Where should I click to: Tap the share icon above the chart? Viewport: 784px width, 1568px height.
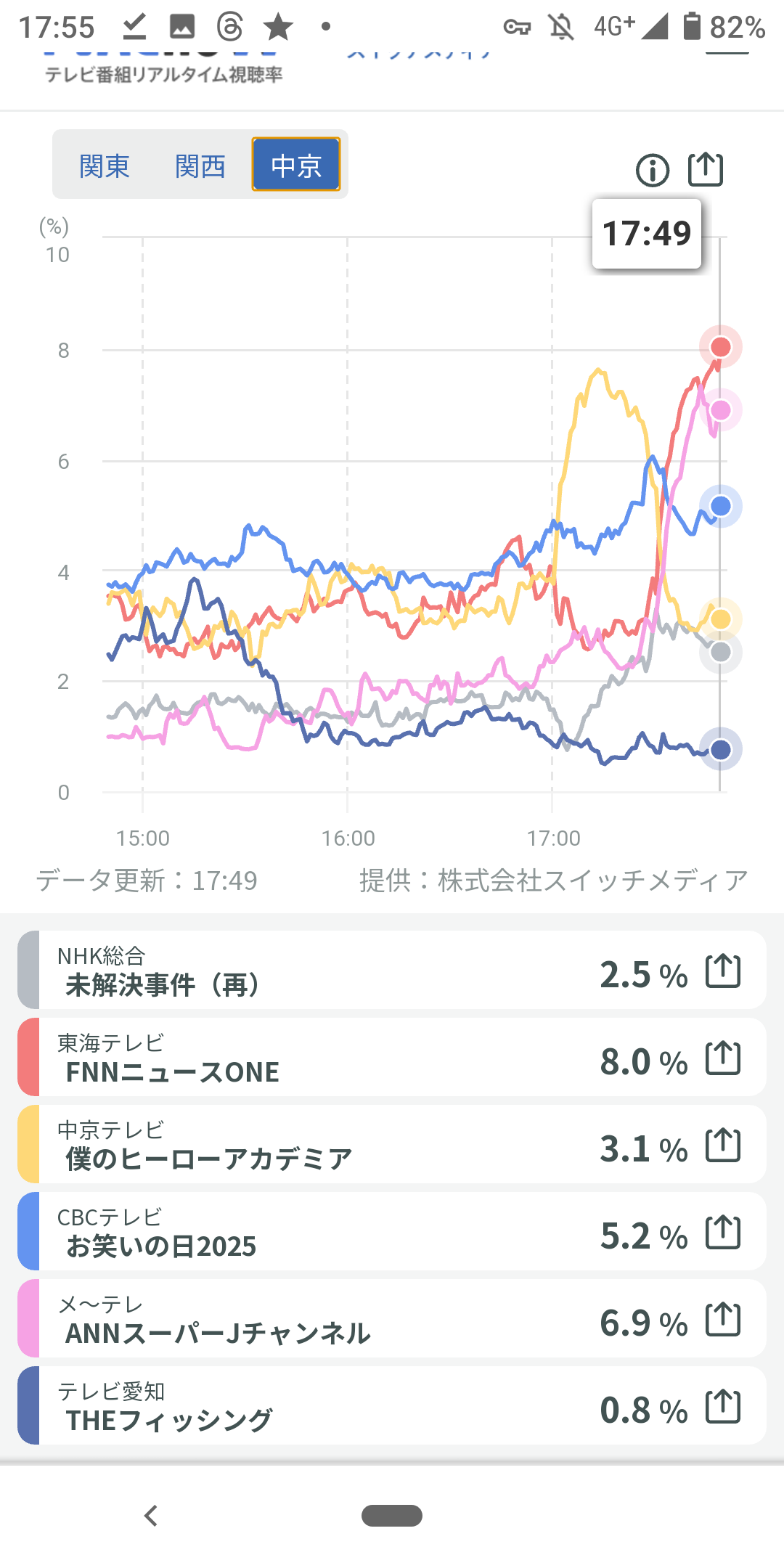[x=705, y=170]
